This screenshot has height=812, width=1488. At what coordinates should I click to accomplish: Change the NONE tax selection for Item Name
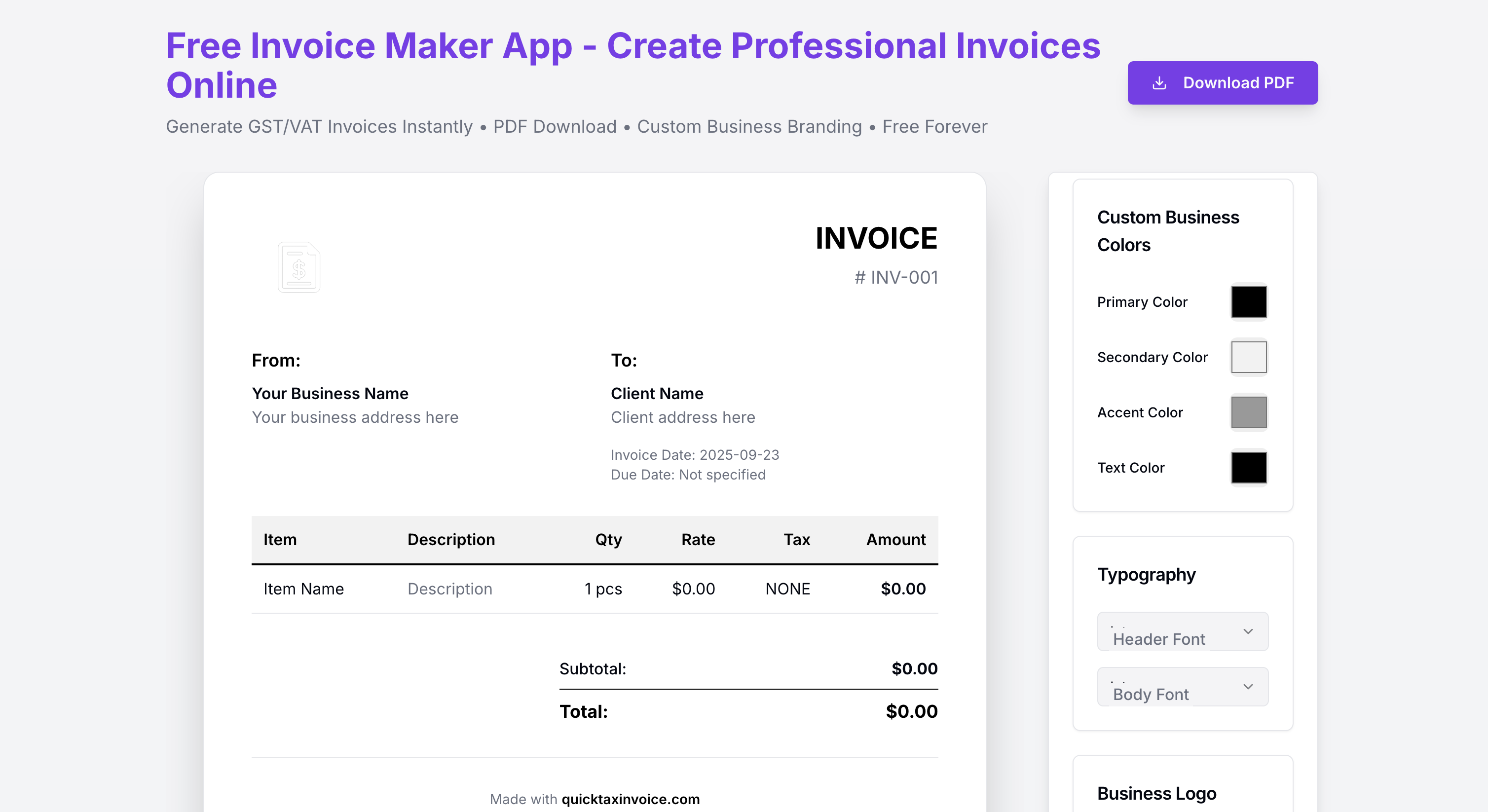[788, 589]
